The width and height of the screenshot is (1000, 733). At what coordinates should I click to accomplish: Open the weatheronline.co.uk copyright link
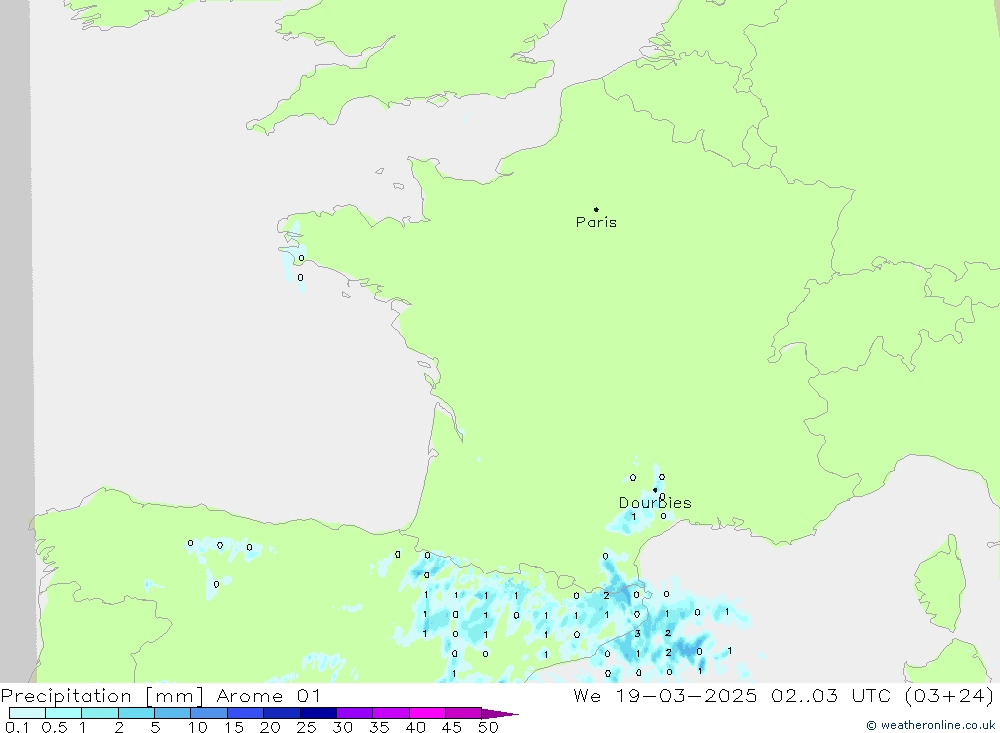[x=930, y=725]
